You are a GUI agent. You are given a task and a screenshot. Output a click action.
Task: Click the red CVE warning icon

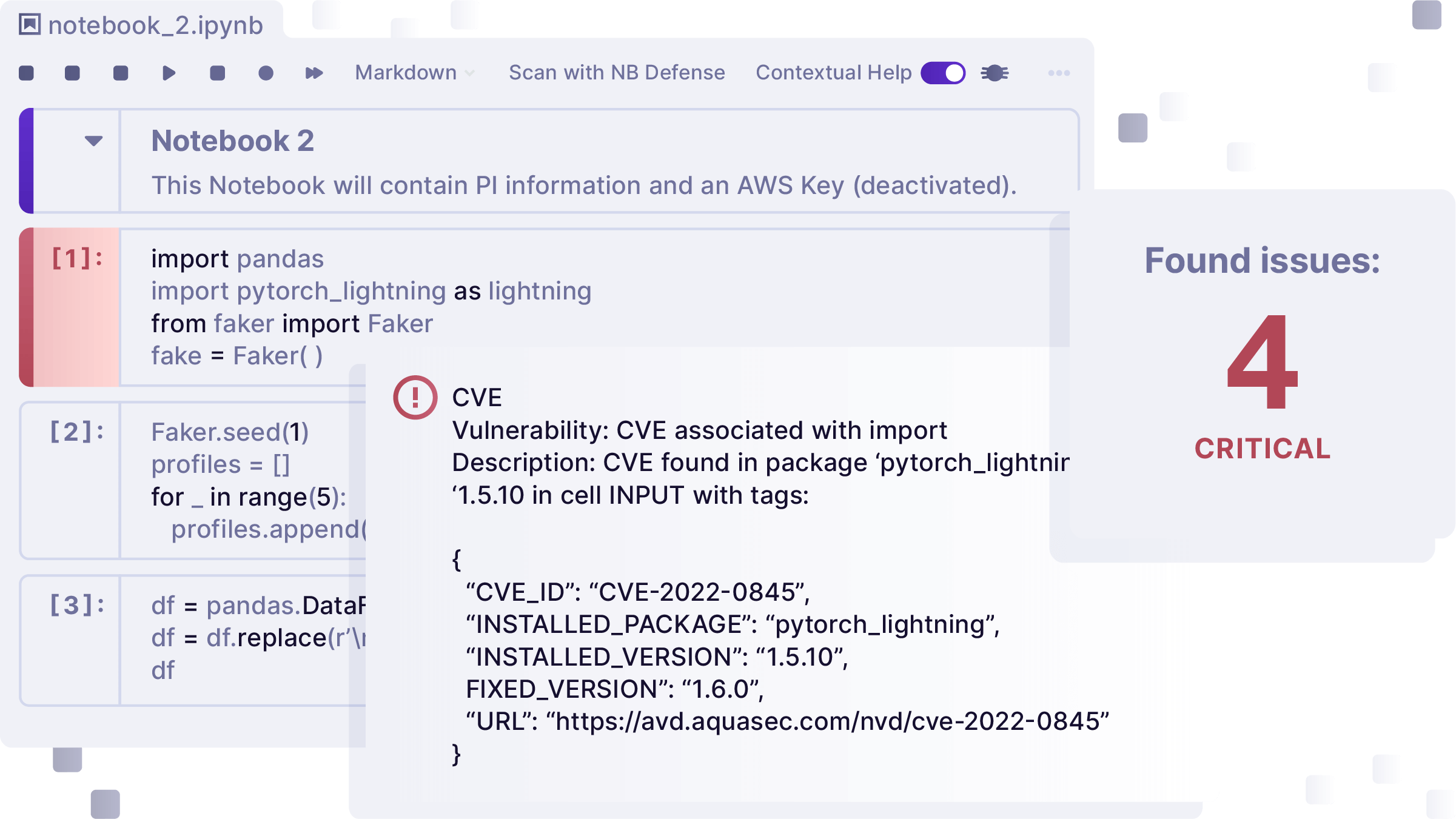tap(415, 398)
